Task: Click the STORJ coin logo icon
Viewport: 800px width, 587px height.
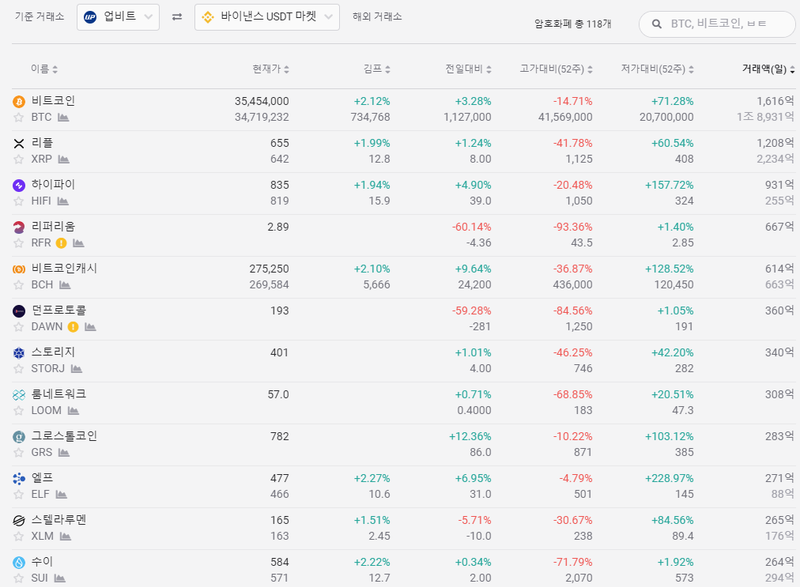Action: [19, 352]
